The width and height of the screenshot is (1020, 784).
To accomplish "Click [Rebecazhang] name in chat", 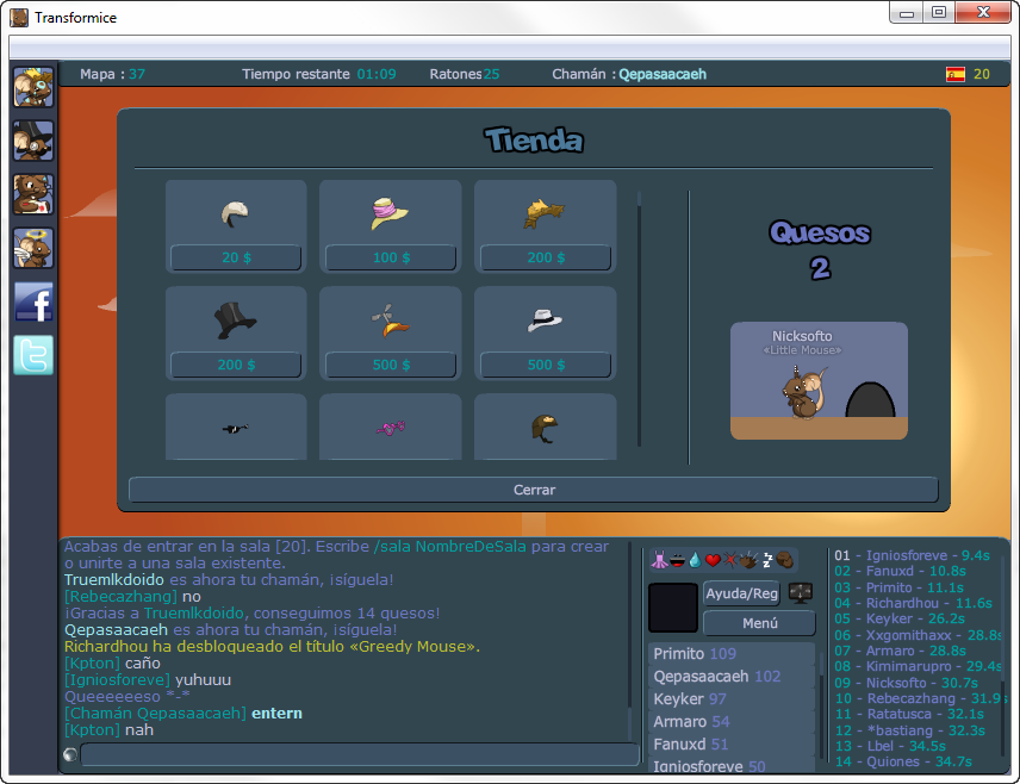I will 120,597.
